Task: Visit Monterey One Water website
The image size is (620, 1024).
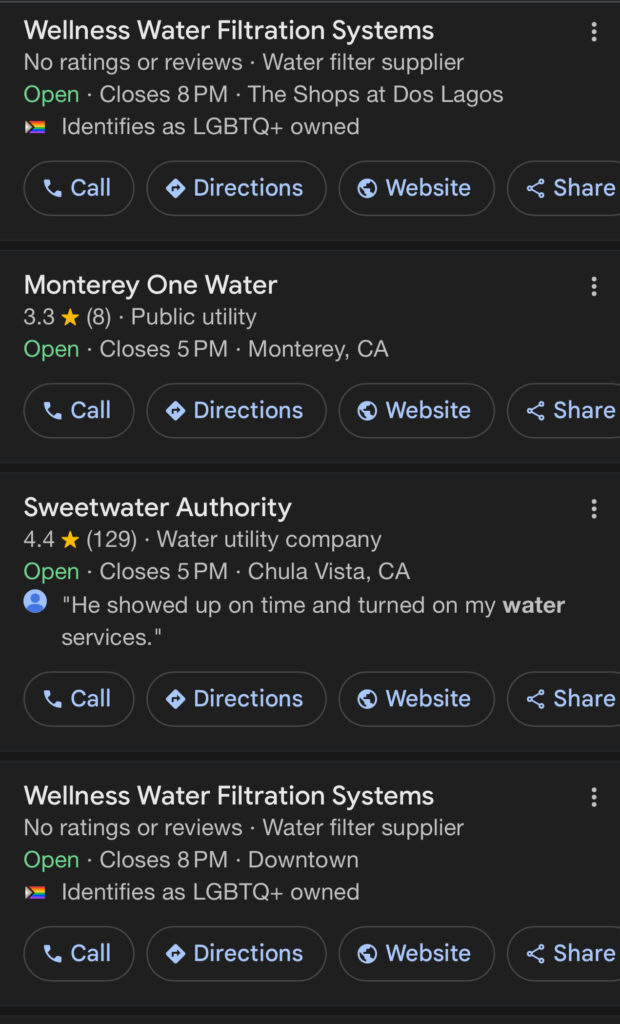Action: coord(415,411)
